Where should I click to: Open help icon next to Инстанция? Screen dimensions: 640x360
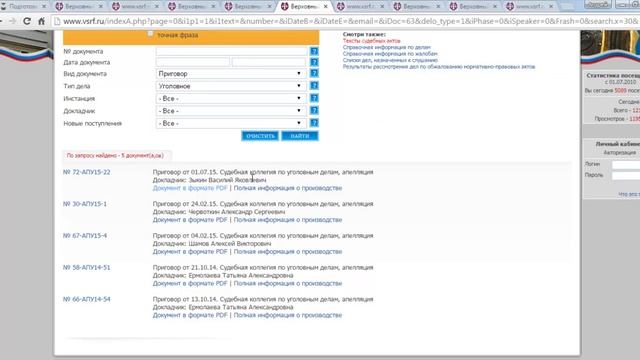[x=314, y=98]
